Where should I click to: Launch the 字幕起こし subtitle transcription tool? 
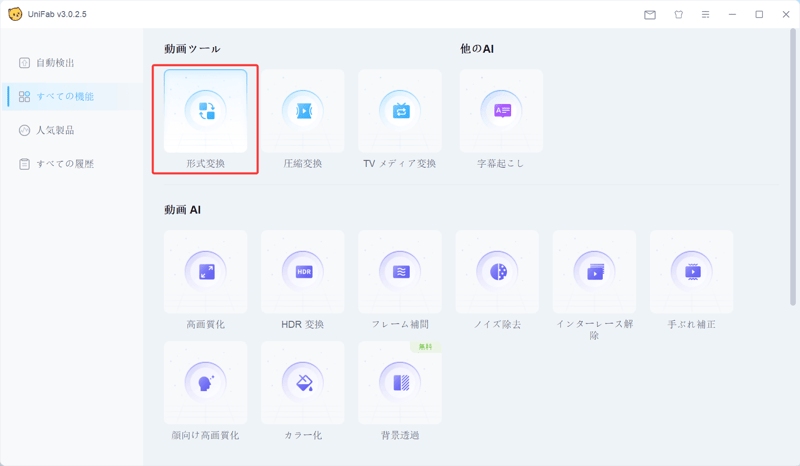coord(501,119)
